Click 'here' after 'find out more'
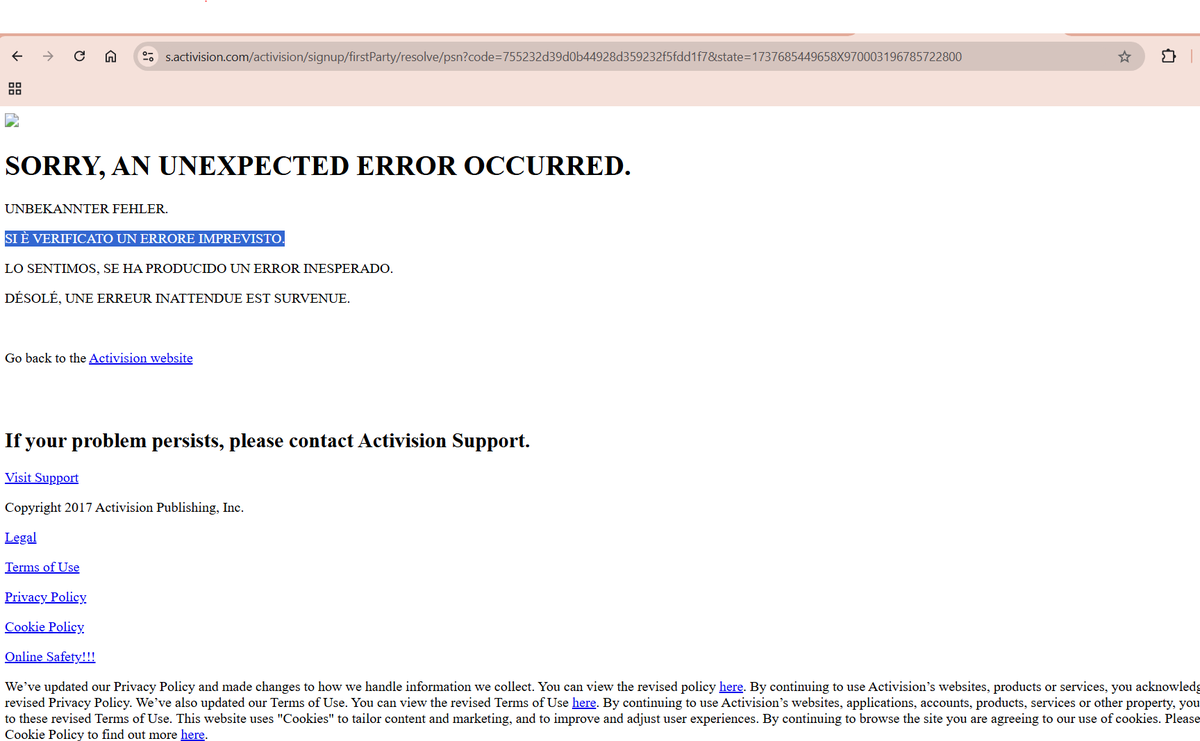 pos(193,735)
